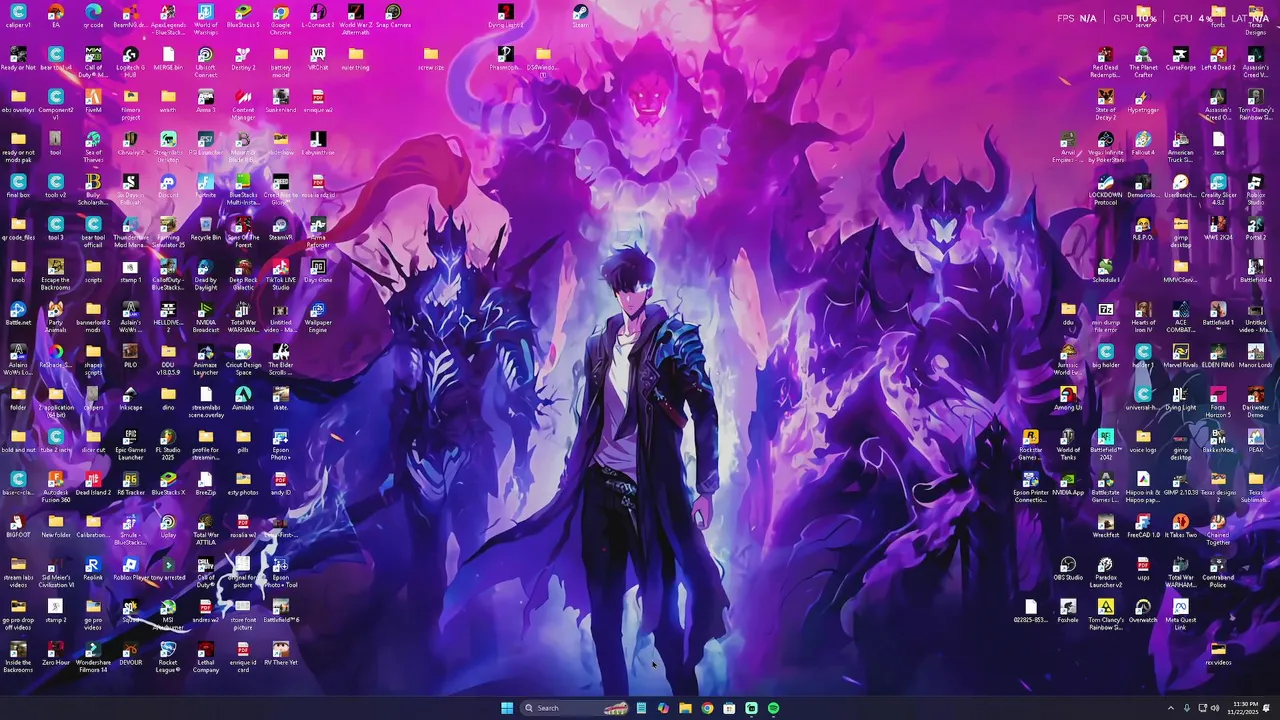
Task: Select the Snap Camera desktop icon
Action: click(x=393, y=16)
